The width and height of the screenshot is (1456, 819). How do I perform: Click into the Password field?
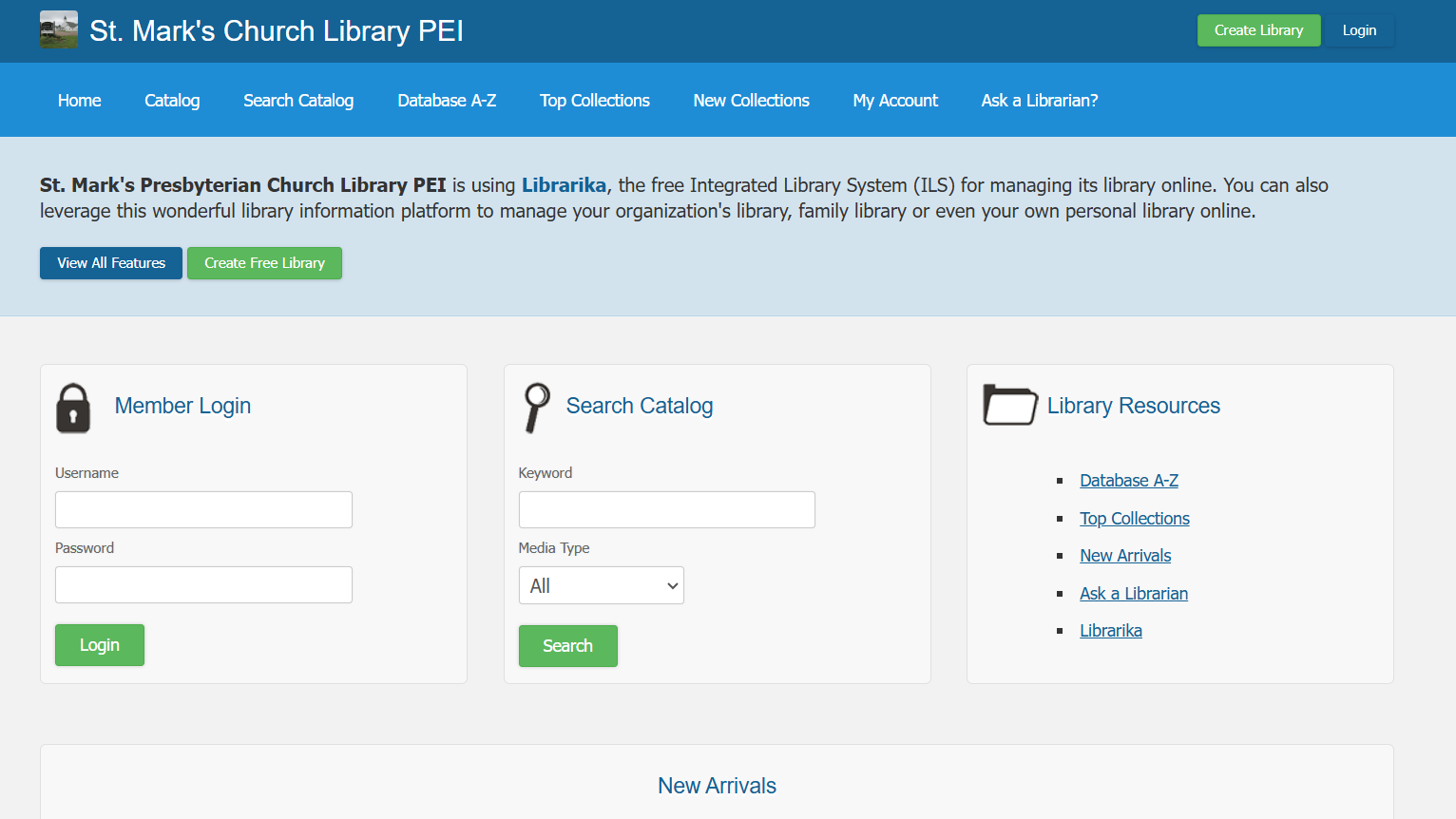coord(203,585)
